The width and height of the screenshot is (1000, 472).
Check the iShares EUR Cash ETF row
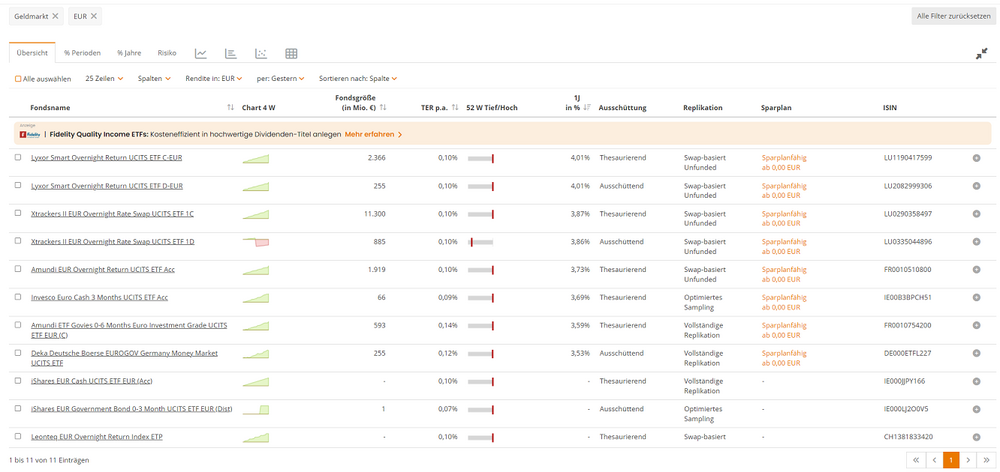pos(18,381)
